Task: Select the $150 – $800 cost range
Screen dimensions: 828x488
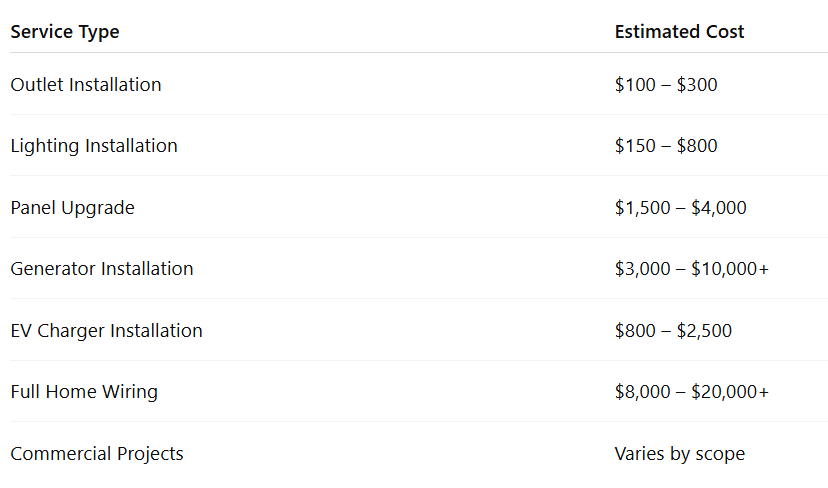Action: (x=666, y=146)
